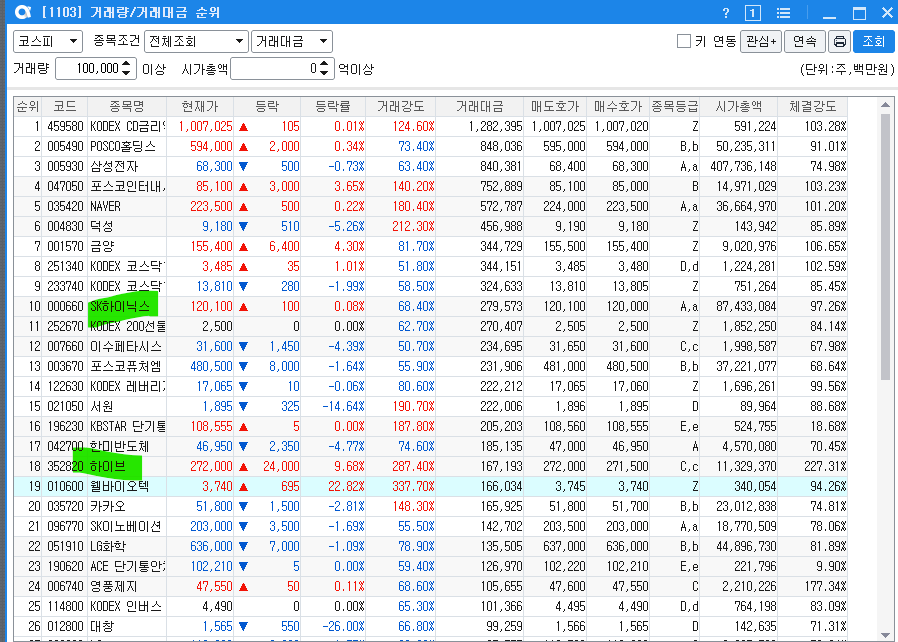This screenshot has height=642, width=898.
Task: Click current price 1,007,025
Action: coord(205,127)
